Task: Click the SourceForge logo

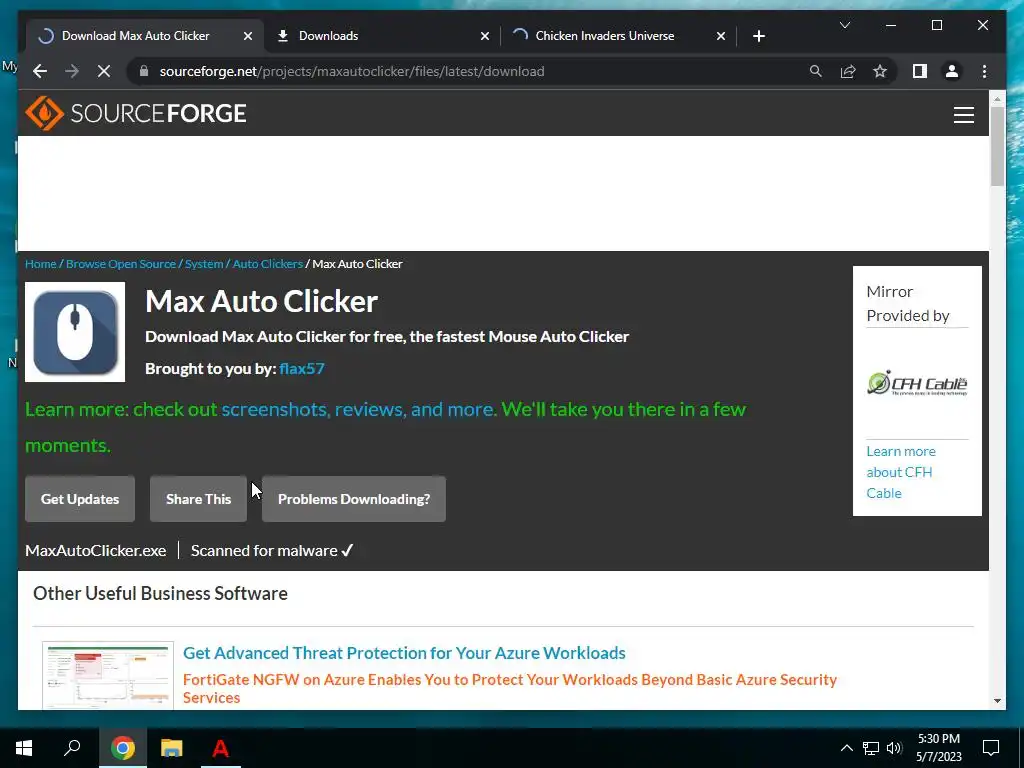Action: [x=136, y=114]
